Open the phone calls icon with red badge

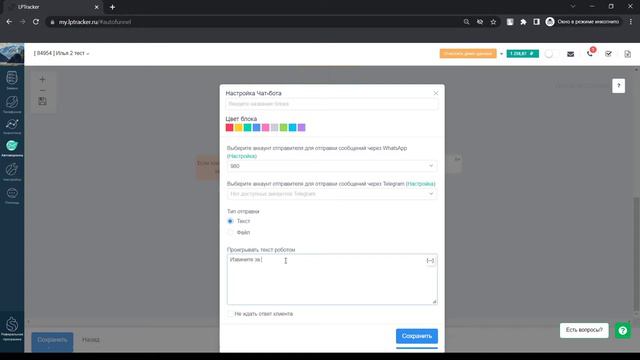point(590,53)
